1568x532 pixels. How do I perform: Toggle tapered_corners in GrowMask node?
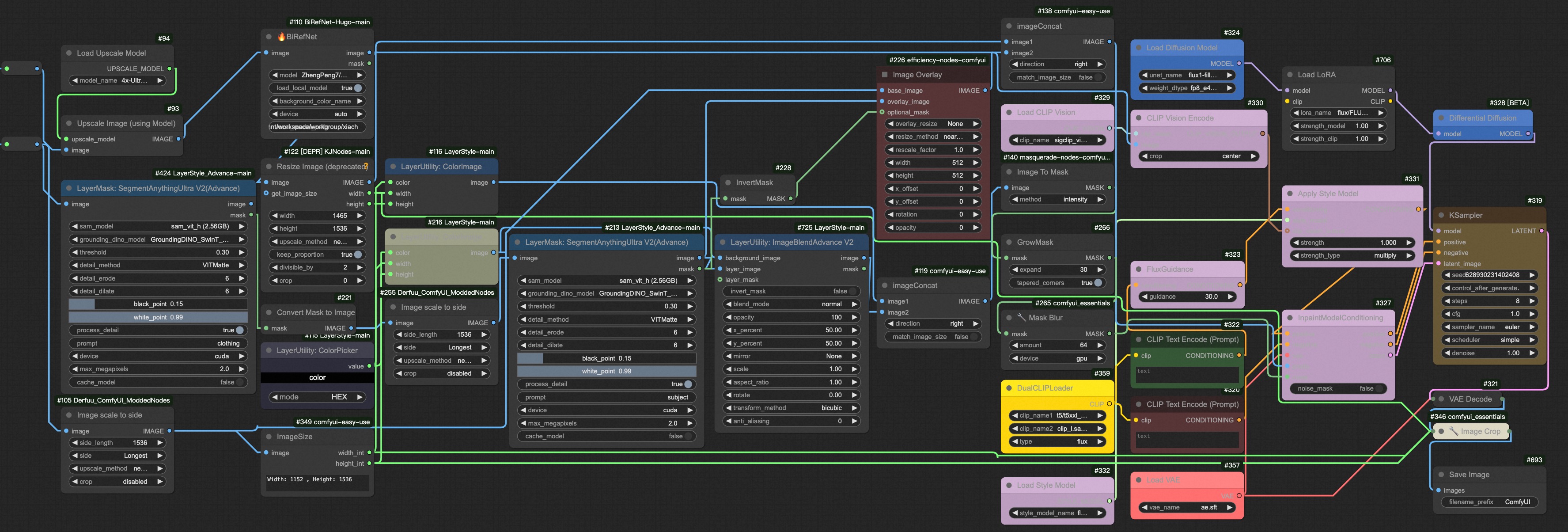1098,283
